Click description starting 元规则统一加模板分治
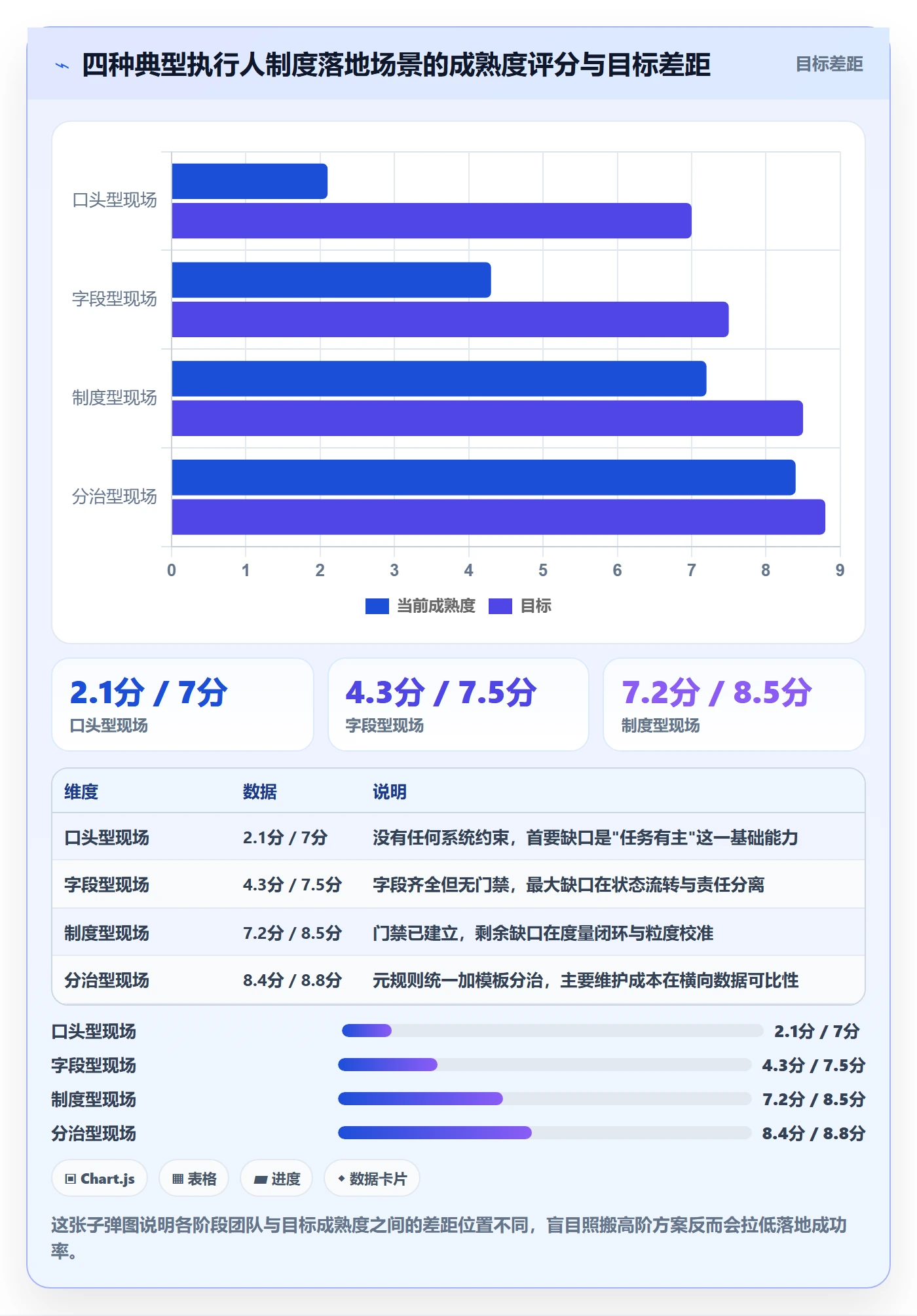Image resolution: width=917 pixels, height=1316 pixels. point(586,980)
